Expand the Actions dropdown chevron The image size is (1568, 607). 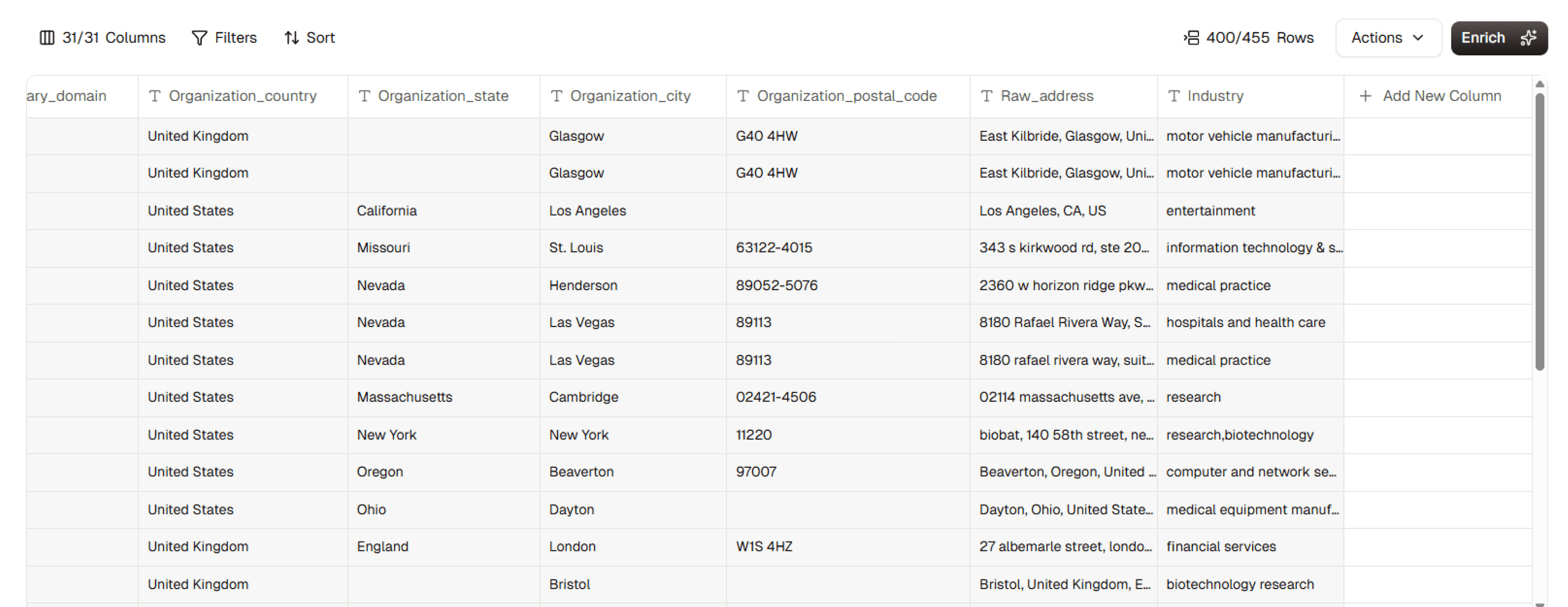1418,38
